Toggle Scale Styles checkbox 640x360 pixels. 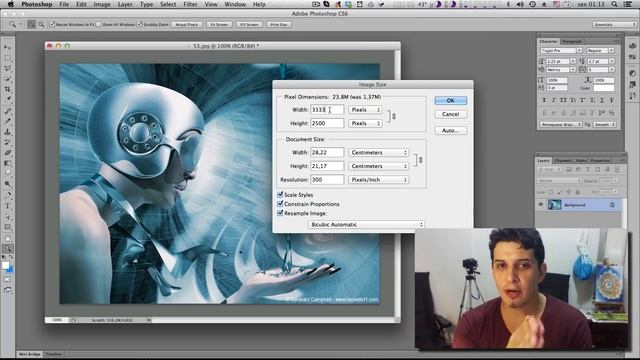coord(280,195)
